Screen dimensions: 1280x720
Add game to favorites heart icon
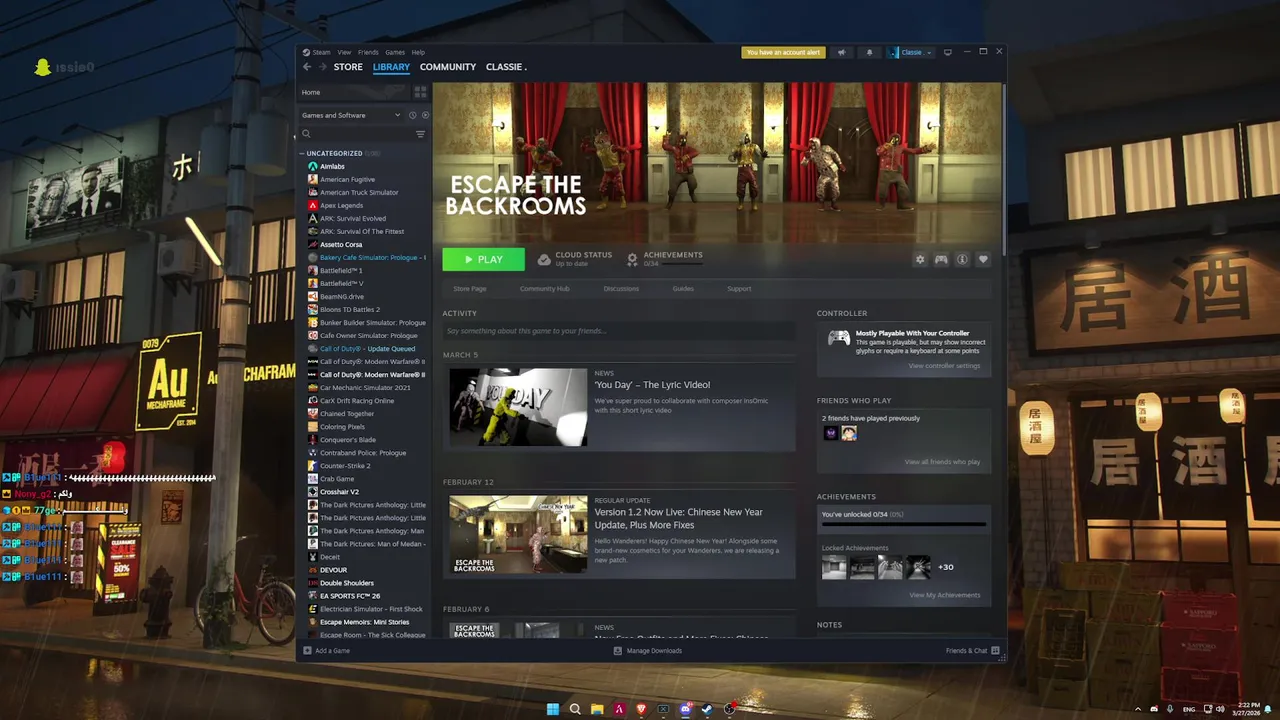(x=983, y=259)
